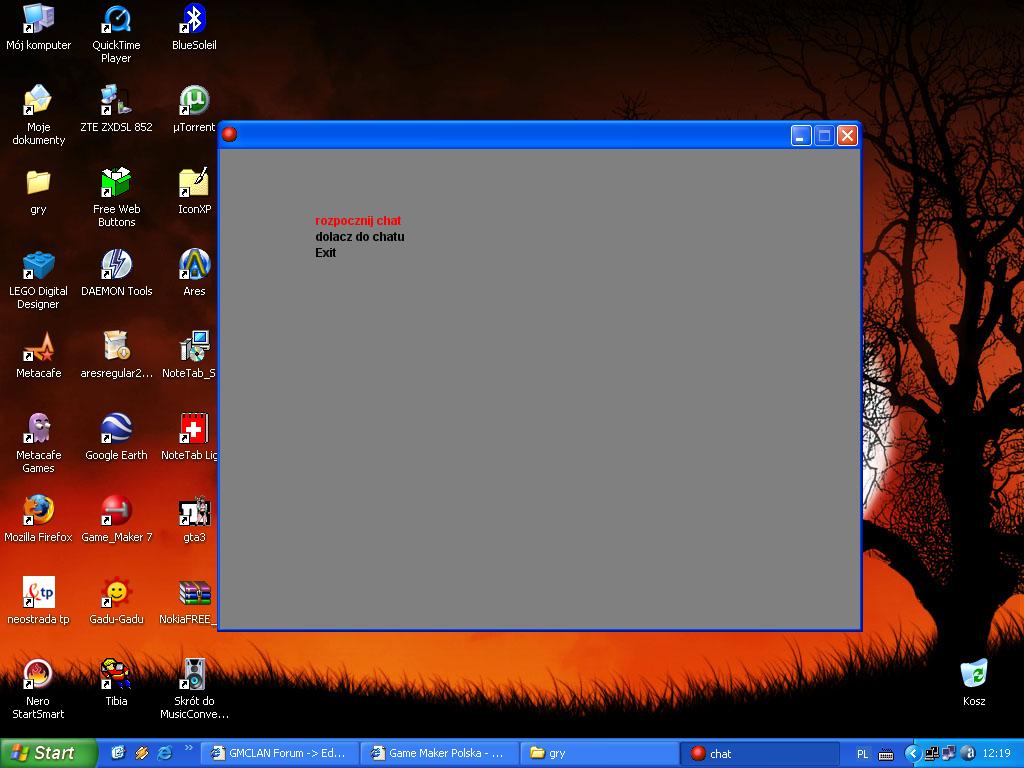Open the Gadu-Gadu messenger icon
Image resolution: width=1024 pixels, height=768 pixels.
[116, 593]
